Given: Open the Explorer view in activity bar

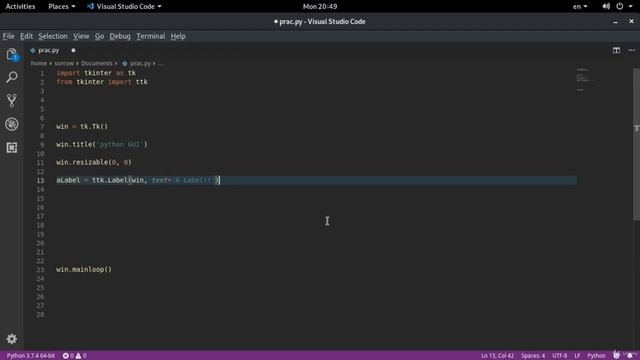Looking at the screenshot, I should pos(12,54).
